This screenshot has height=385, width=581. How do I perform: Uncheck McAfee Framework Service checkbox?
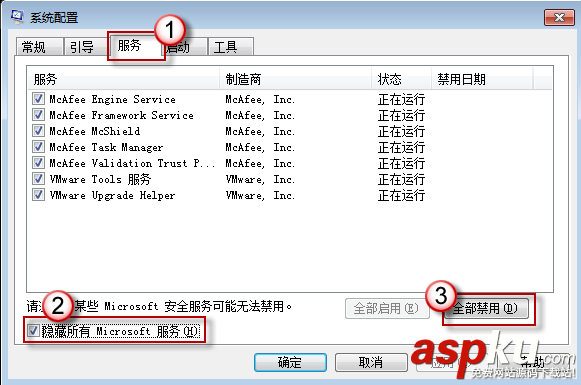click(38, 114)
